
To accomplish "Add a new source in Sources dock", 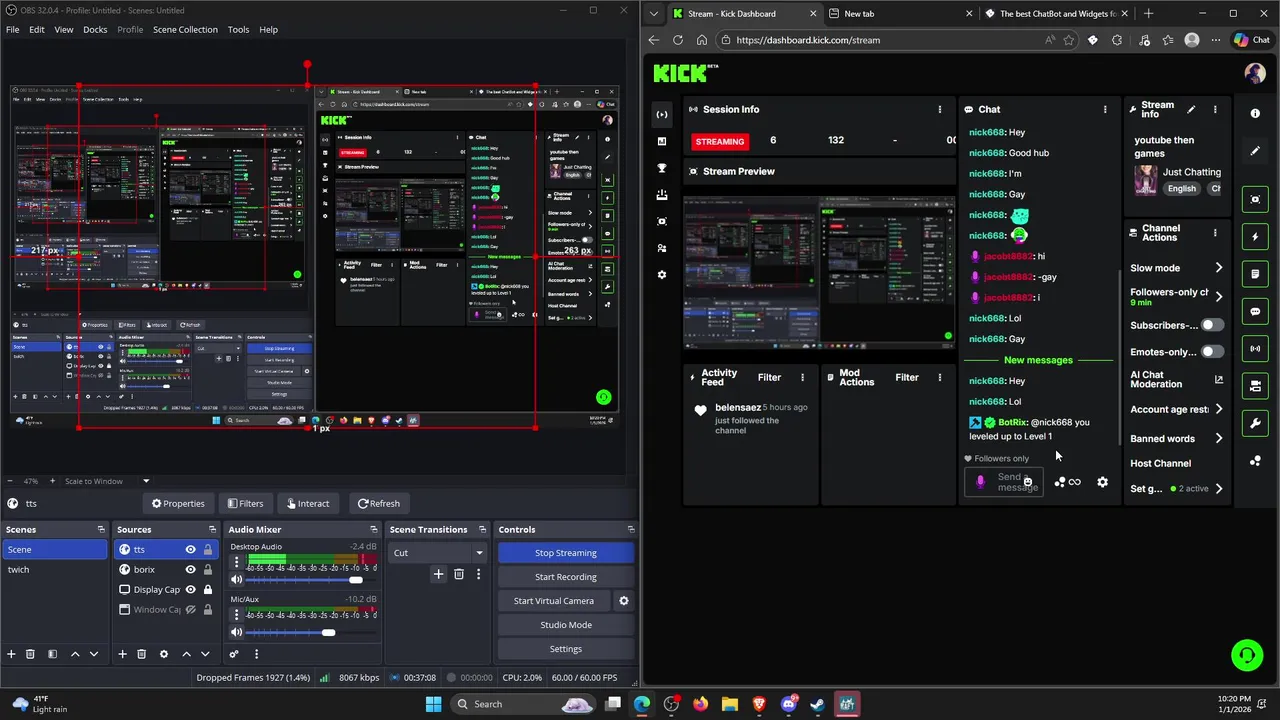I will tap(122, 654).
